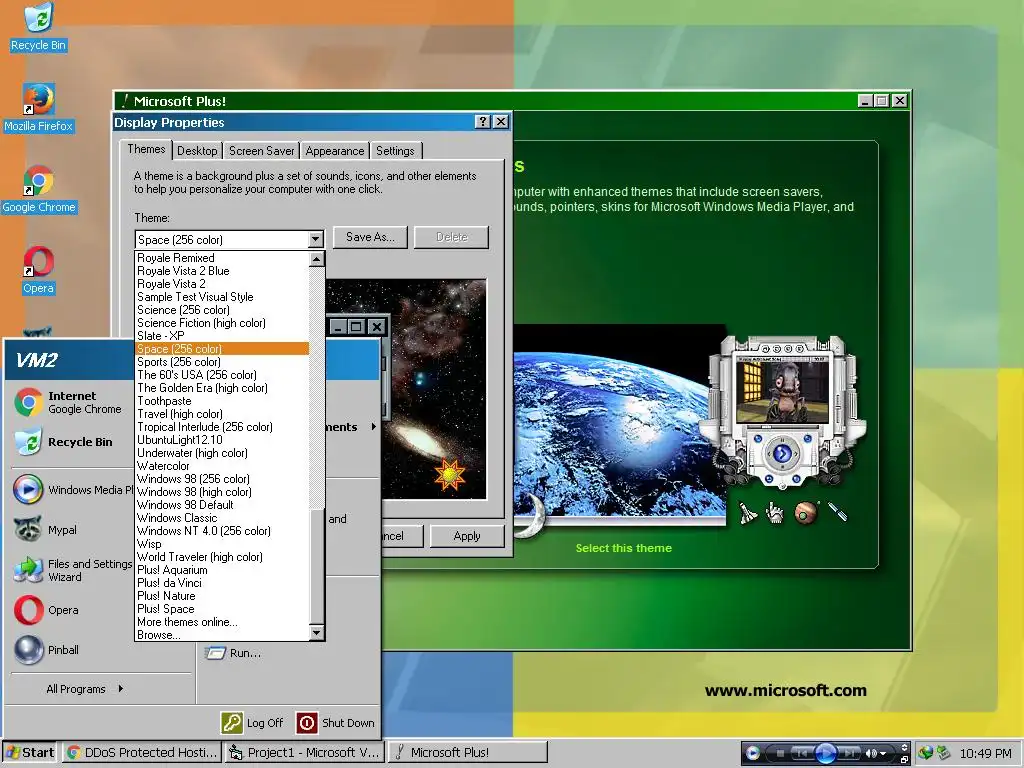The height and width of the screenshot is (768, 1024).
Task: Open the Recycle Bin desktop icon
Action: coord(38,27)
